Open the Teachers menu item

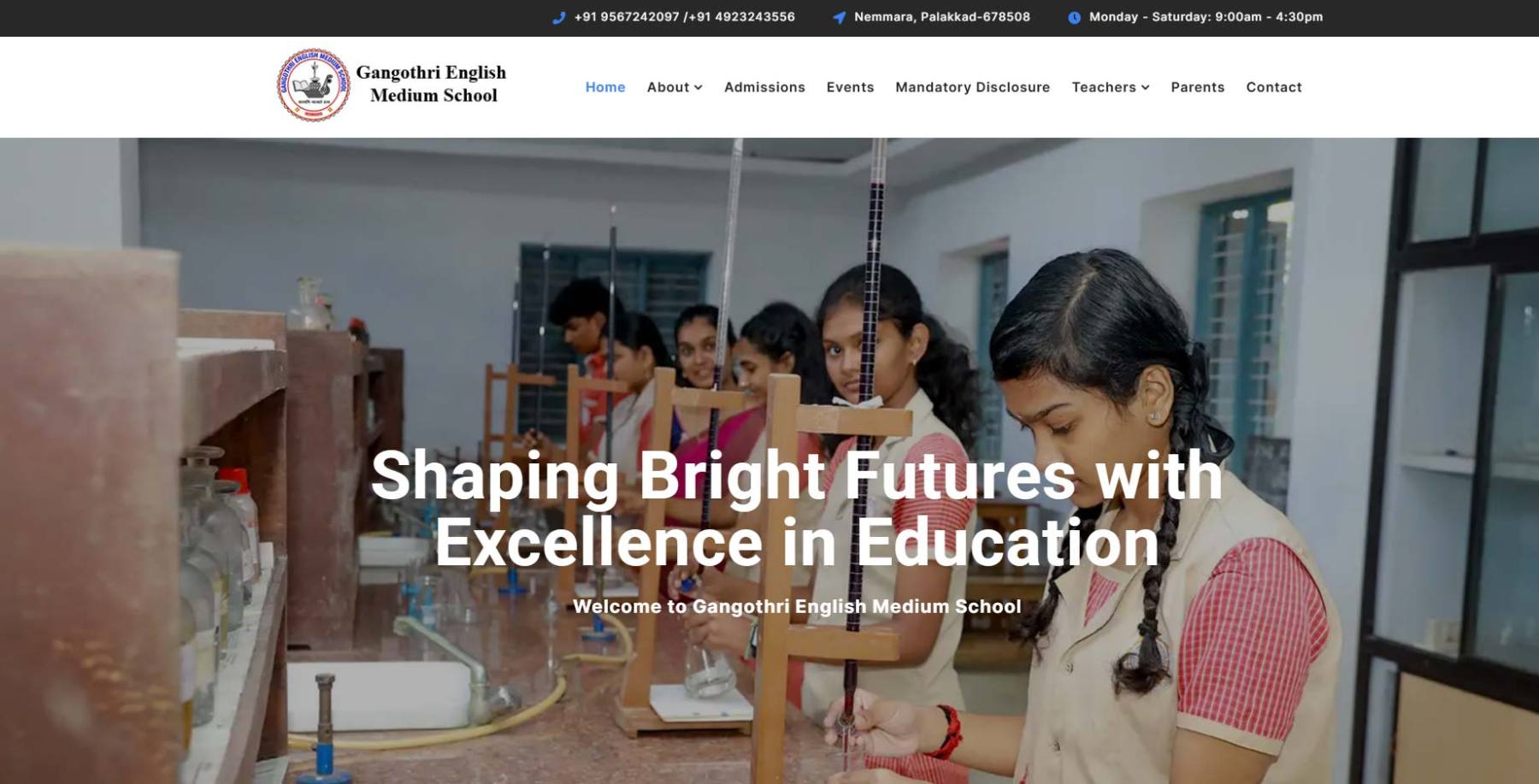point(1111,87)
